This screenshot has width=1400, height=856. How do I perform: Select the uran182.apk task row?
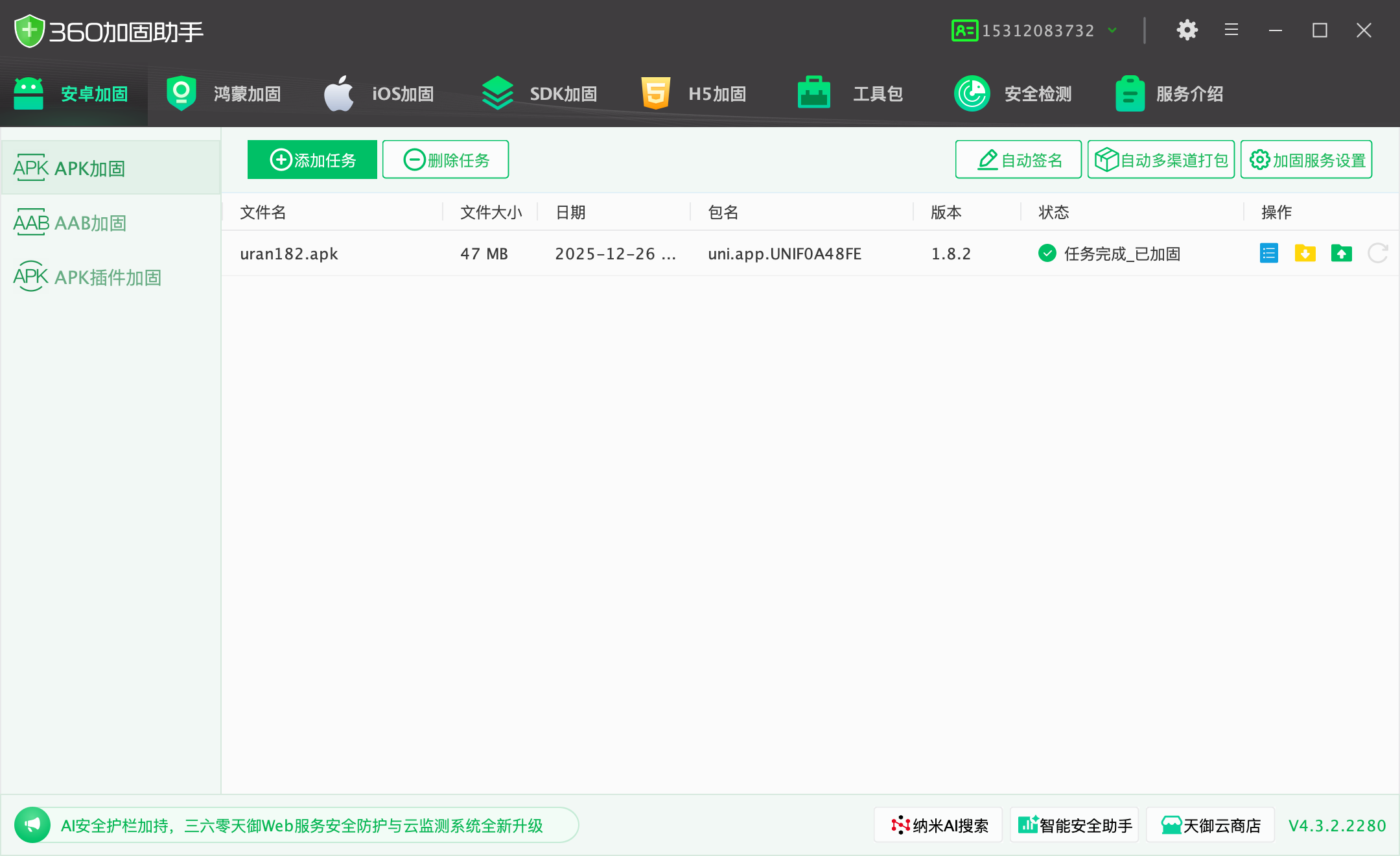(289, 254)
